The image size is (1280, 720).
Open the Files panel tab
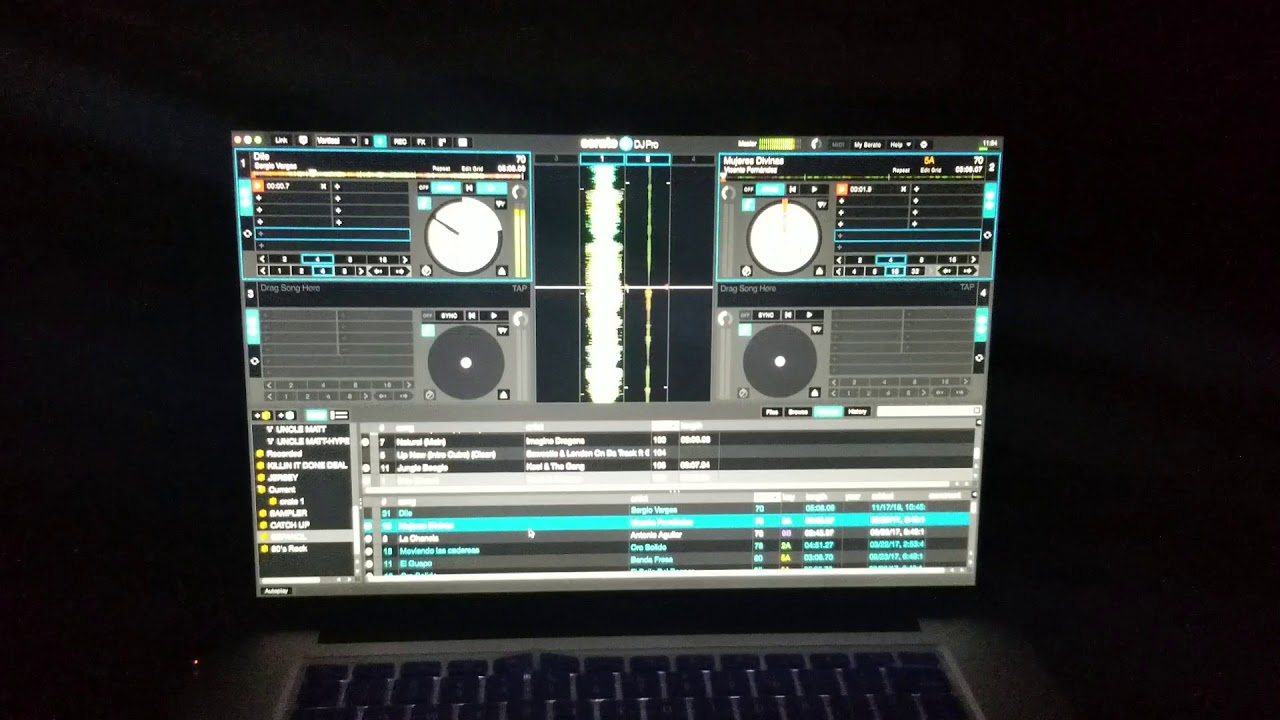(772, 411)
